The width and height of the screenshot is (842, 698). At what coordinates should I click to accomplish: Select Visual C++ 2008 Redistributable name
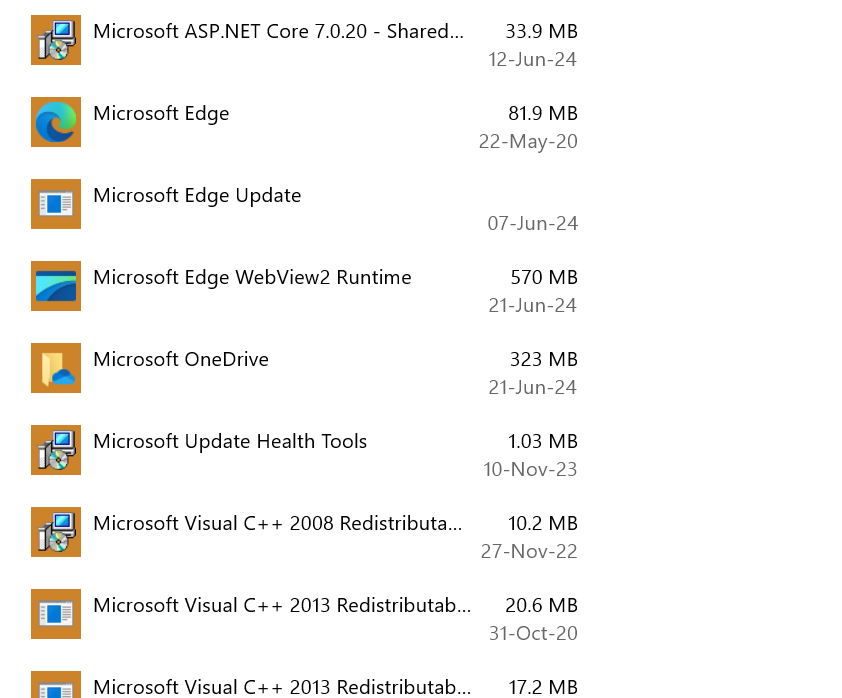click(x=278, y=523)
